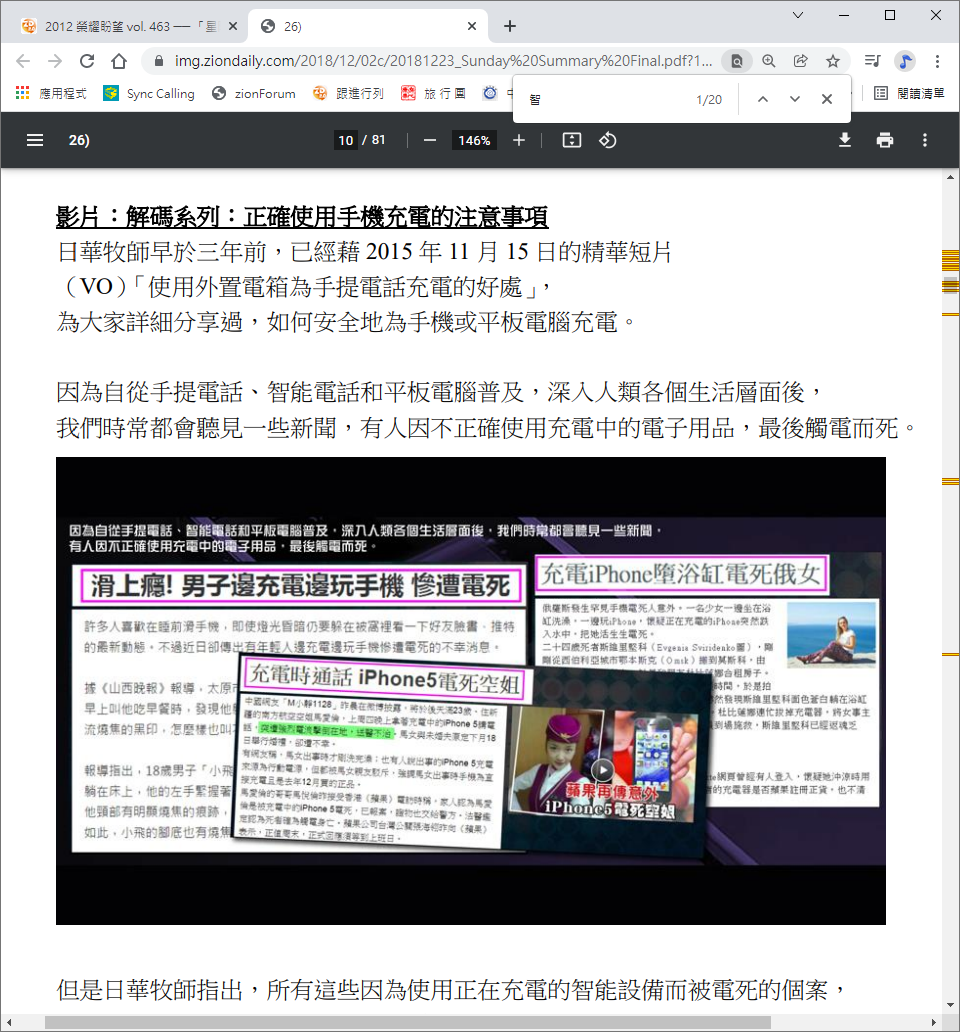Image resolution: width=960 pixels, height=1032 pixels.
Task: Open the bookmark icon after 旅行團
Action: (x=490, y=93)
